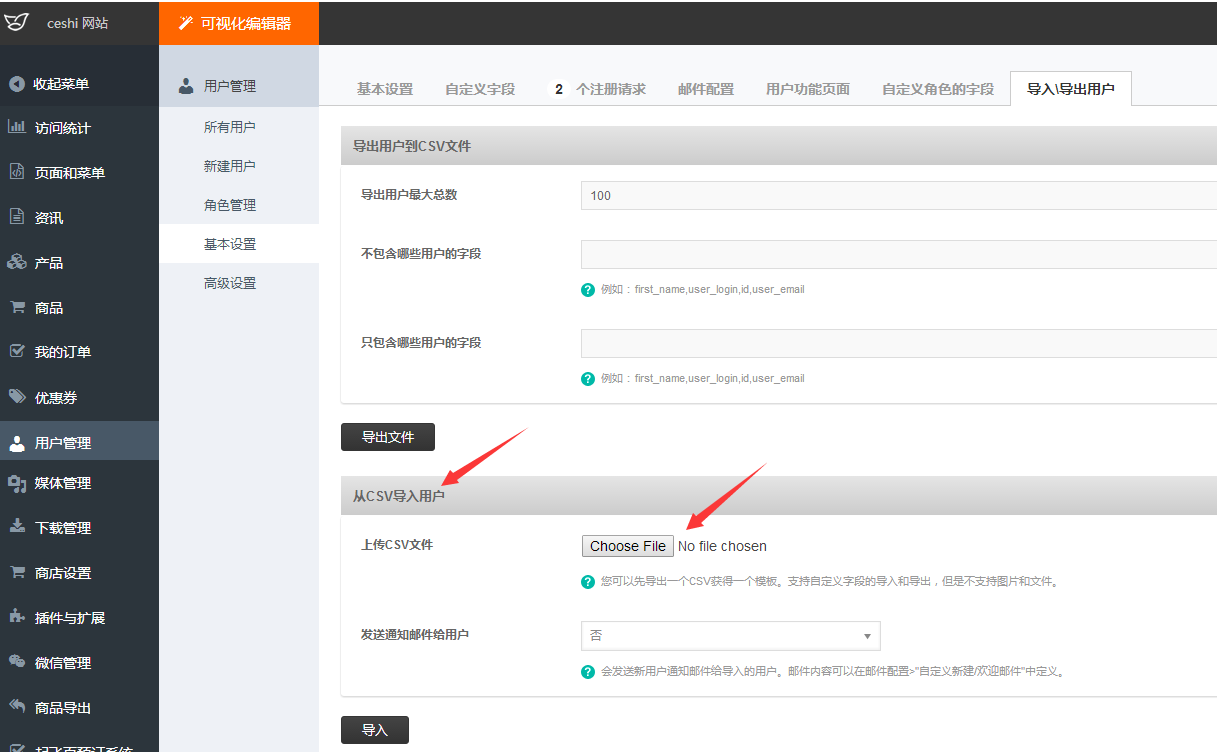Select 角色管理 in the user submenu
1217x752 pixels.
click(230, 205)
